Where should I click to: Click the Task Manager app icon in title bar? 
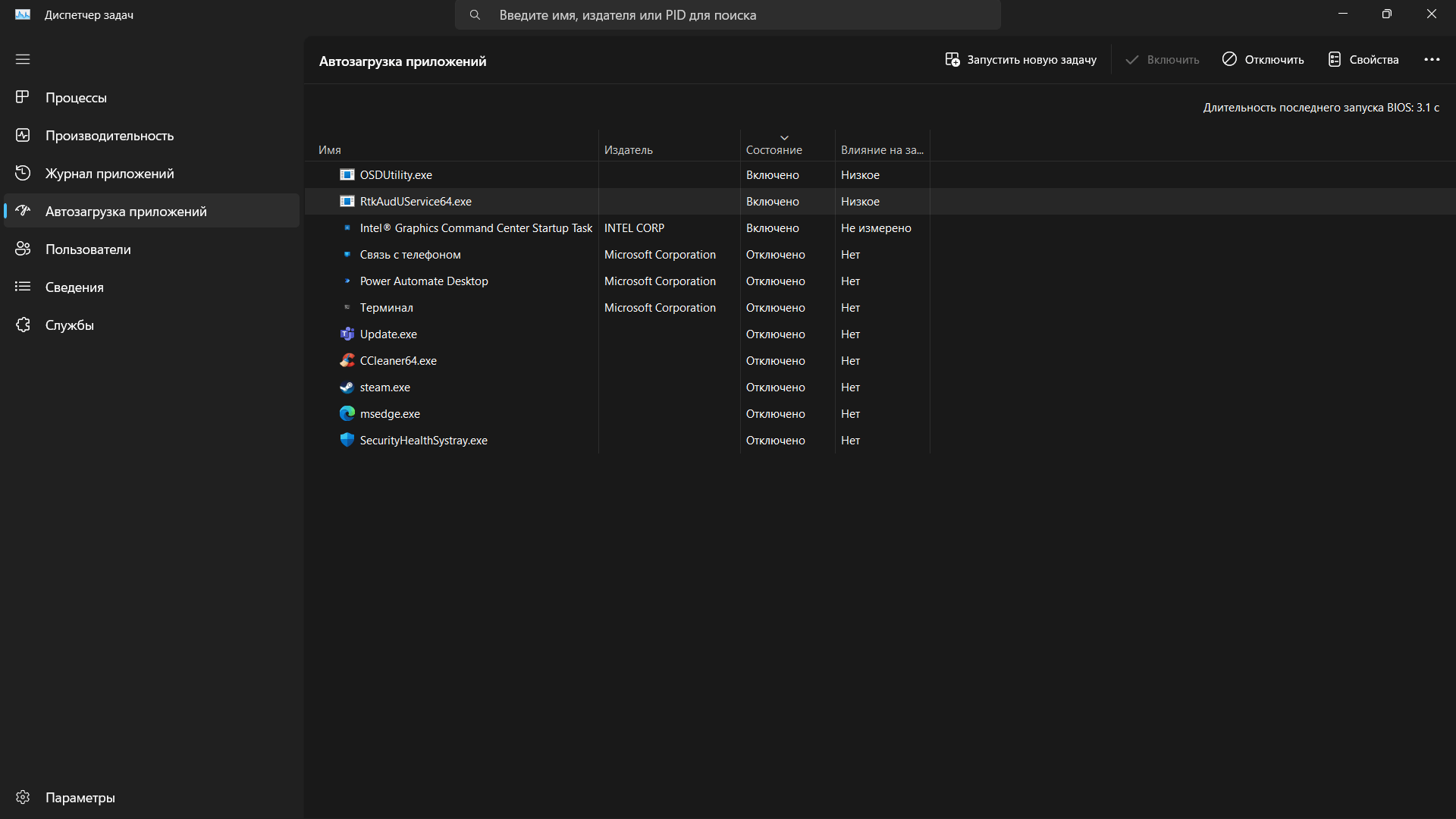pyautogui.click(x=23, y=14)
